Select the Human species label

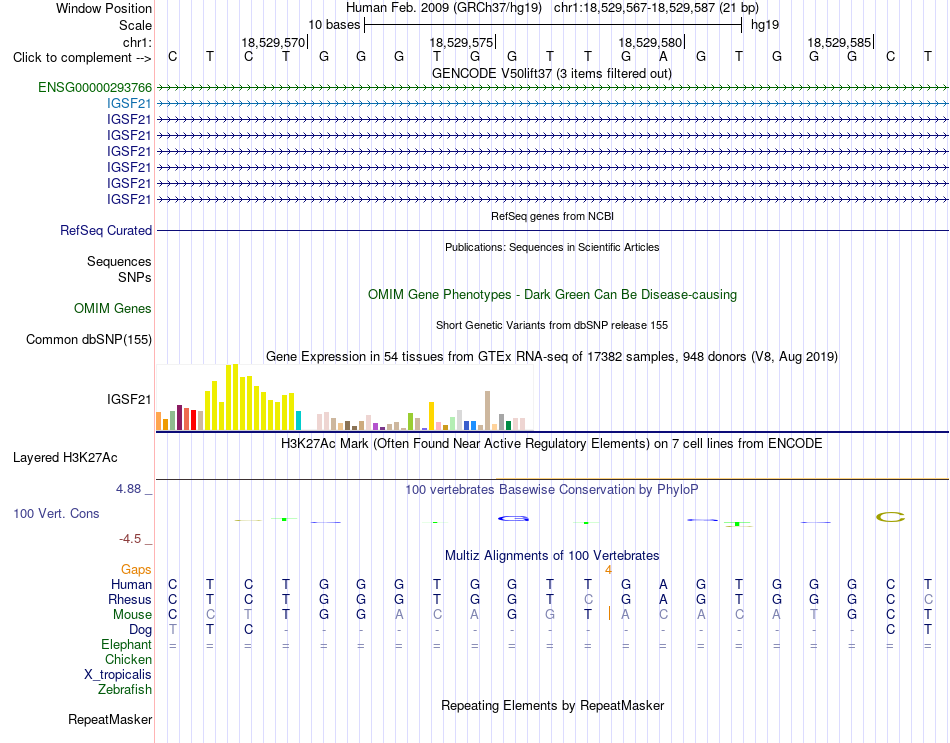(x=131, y=584)
